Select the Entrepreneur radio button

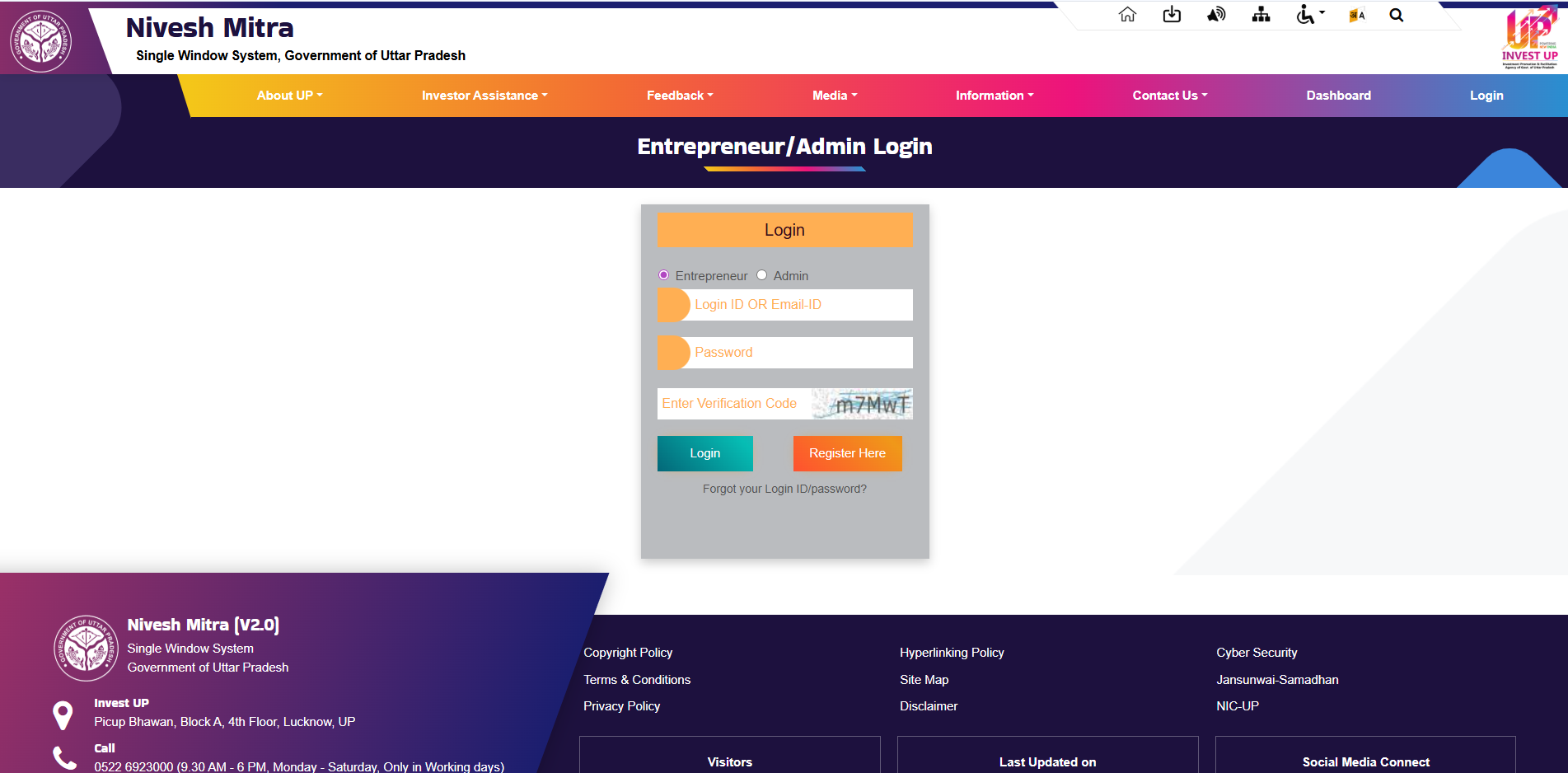(663, 275)
